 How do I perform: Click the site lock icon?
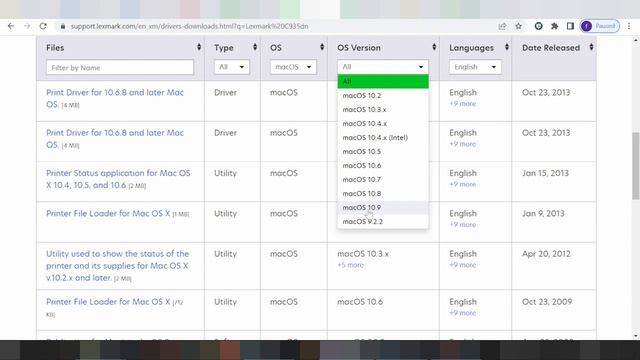point(62,26)
